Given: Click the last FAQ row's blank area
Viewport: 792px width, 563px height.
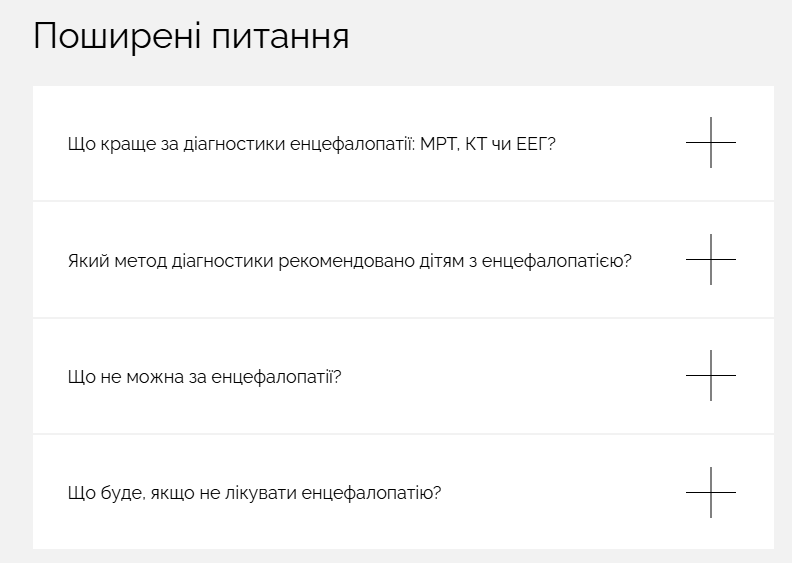Looking at the screenshot, I should pyautogui.click(x=556, y=492).
